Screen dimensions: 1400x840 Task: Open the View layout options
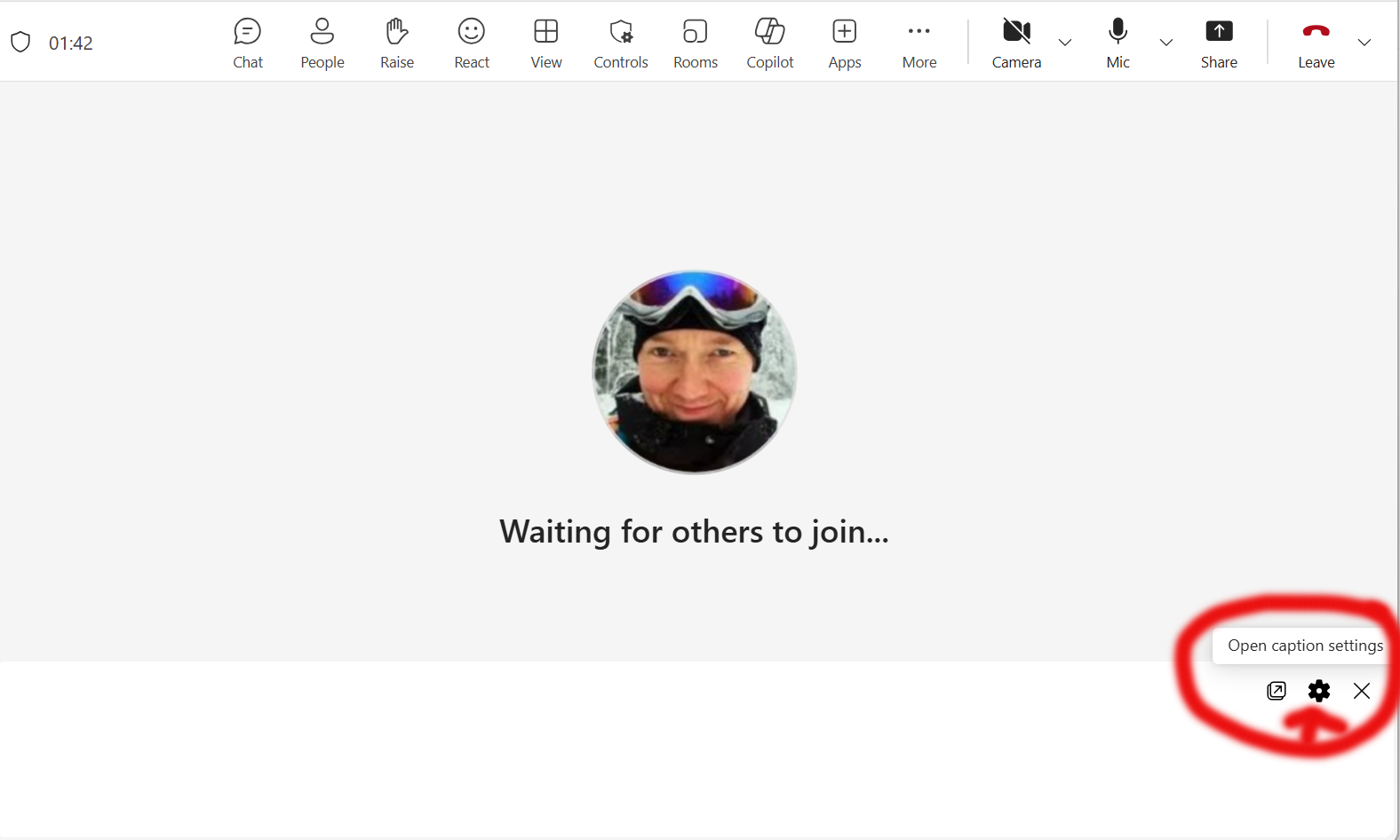[x=546, y=43]
